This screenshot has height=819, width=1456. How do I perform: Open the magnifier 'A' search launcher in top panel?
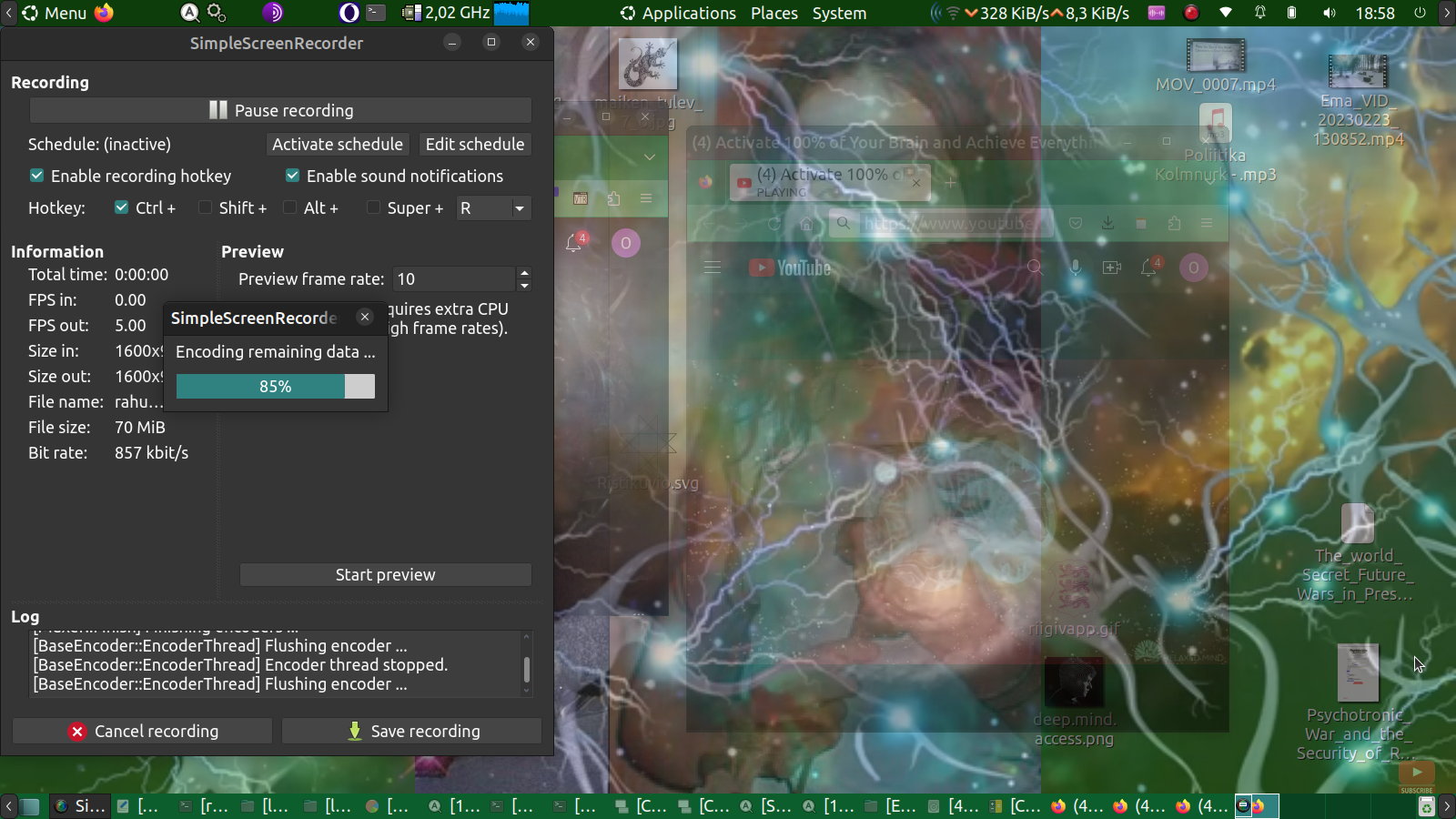click(x=189, y=13)
